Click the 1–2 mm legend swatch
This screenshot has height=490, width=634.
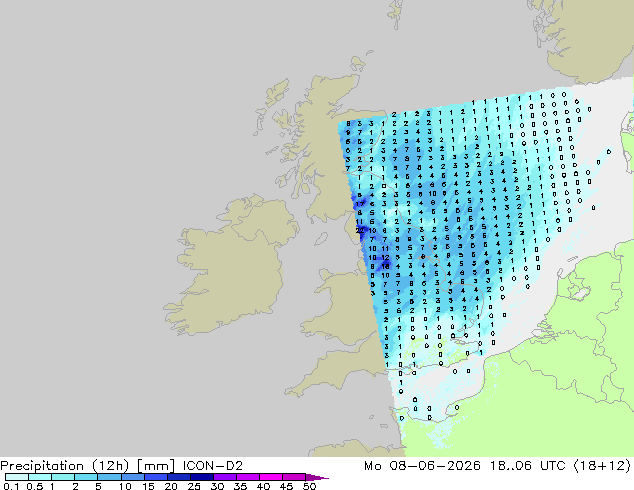[x=63, y=477]
